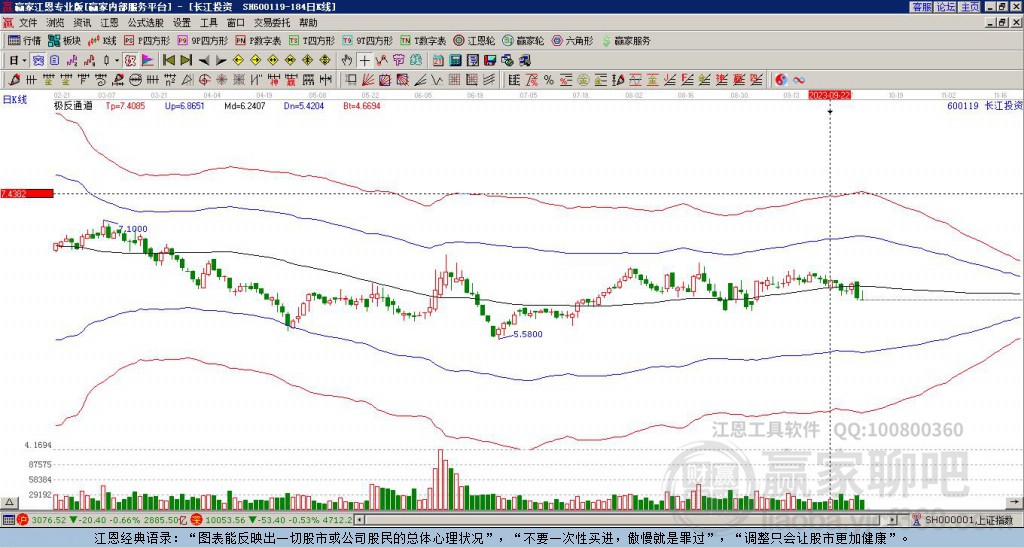This screenshot has width=1024, height=548.
Task: Select the Gann fan lines tool
Action: (368, 80)
